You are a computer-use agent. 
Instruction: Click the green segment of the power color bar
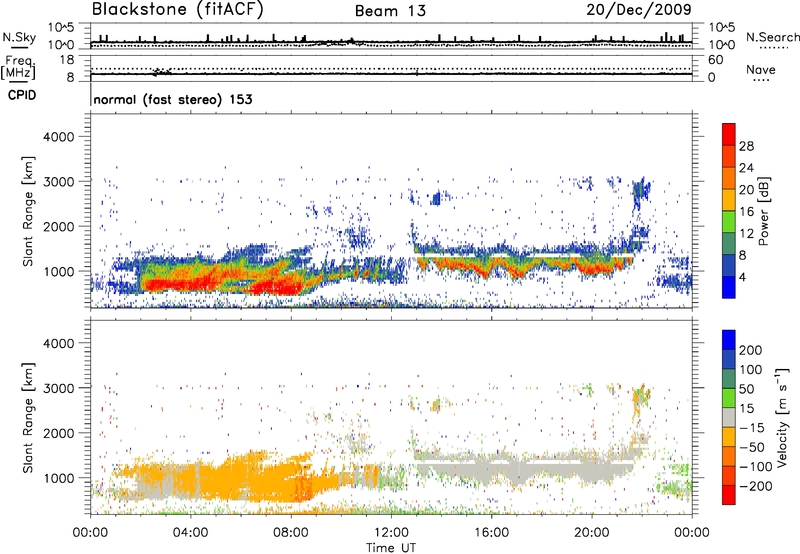coord(729,222)
